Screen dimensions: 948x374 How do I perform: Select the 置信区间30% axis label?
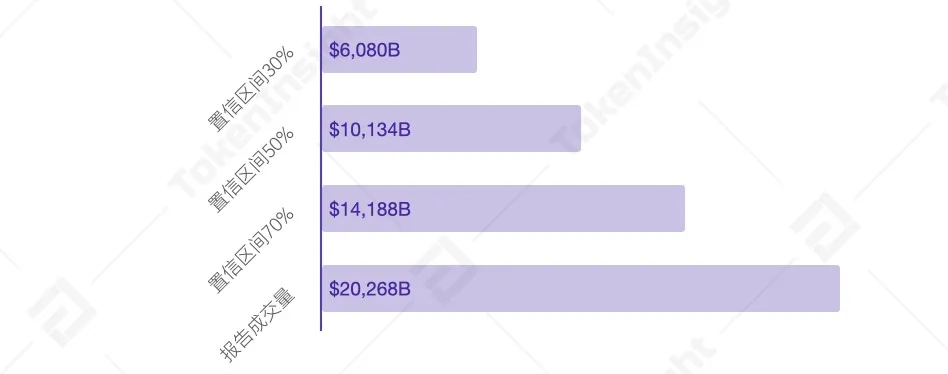[x=251, y=89]
